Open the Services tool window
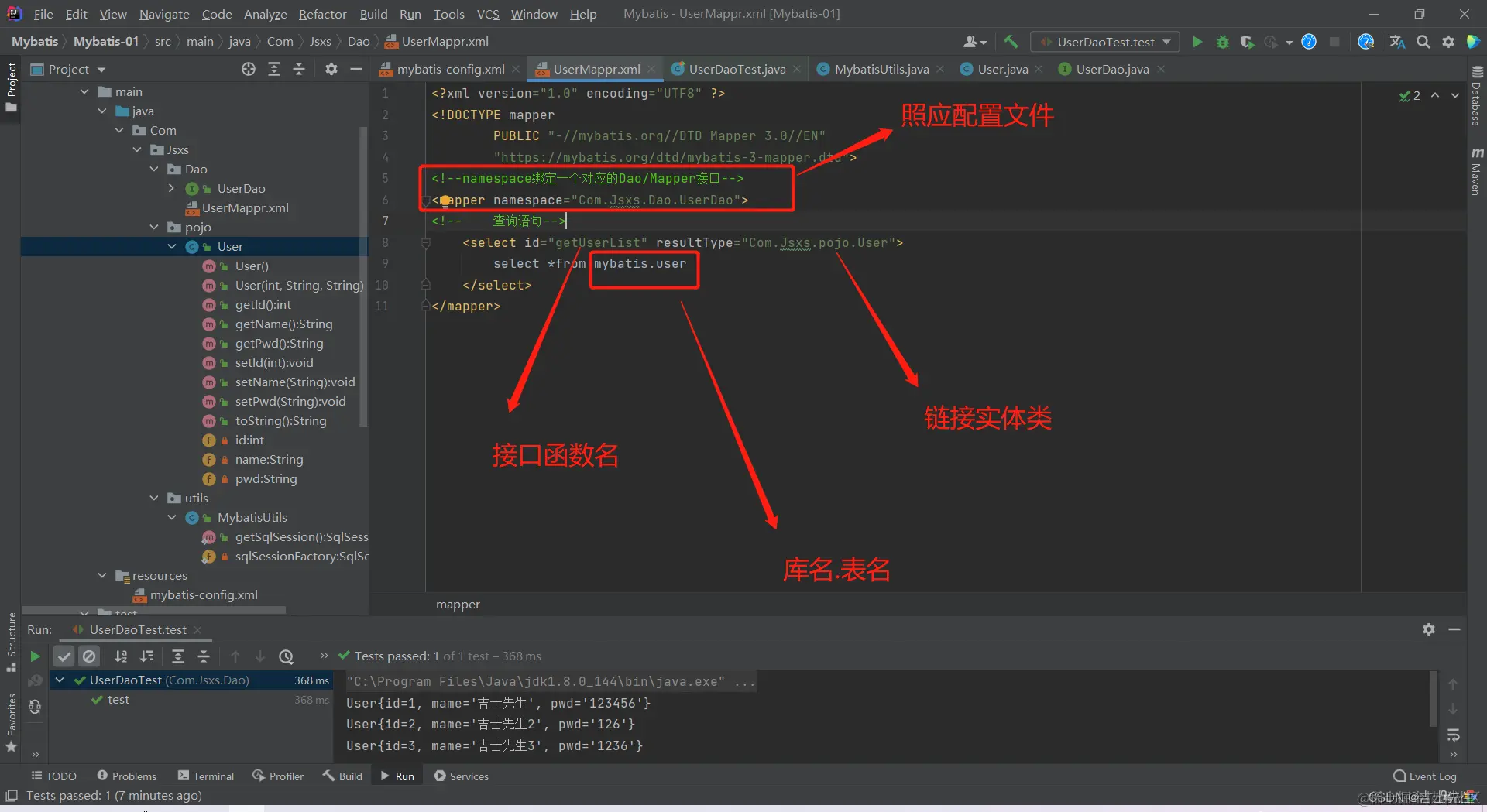The height and width of the screenshot is (812, 1487). click(462, 776)
